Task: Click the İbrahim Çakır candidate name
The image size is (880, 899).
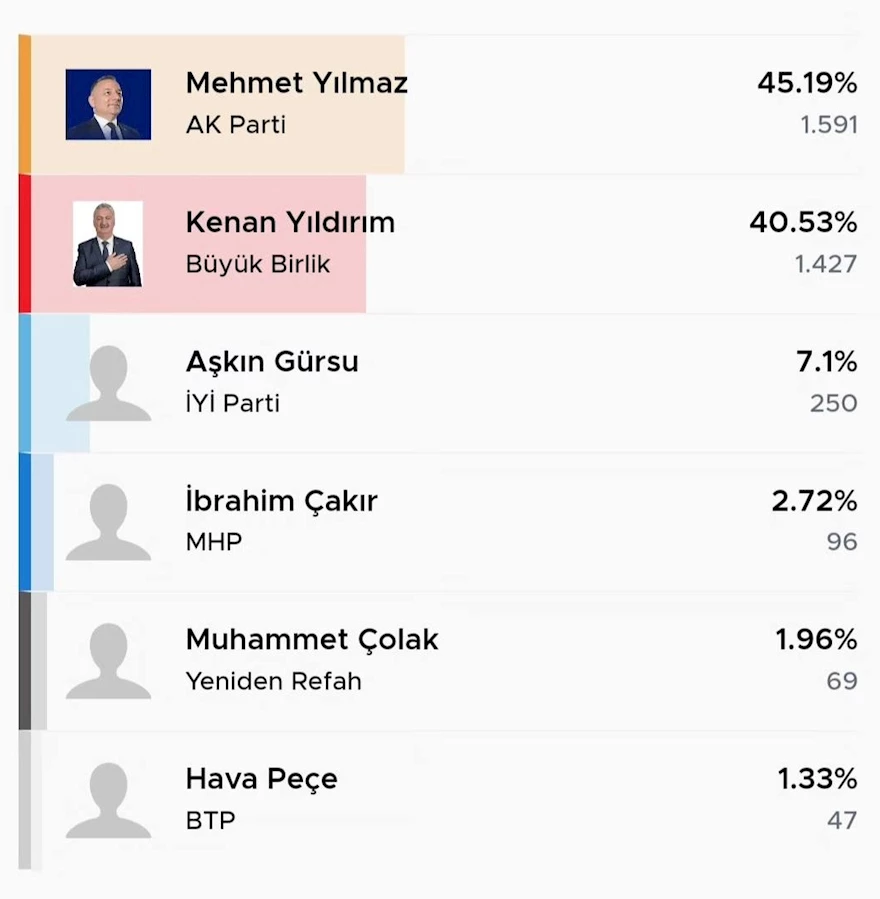Action: [281, 501]
